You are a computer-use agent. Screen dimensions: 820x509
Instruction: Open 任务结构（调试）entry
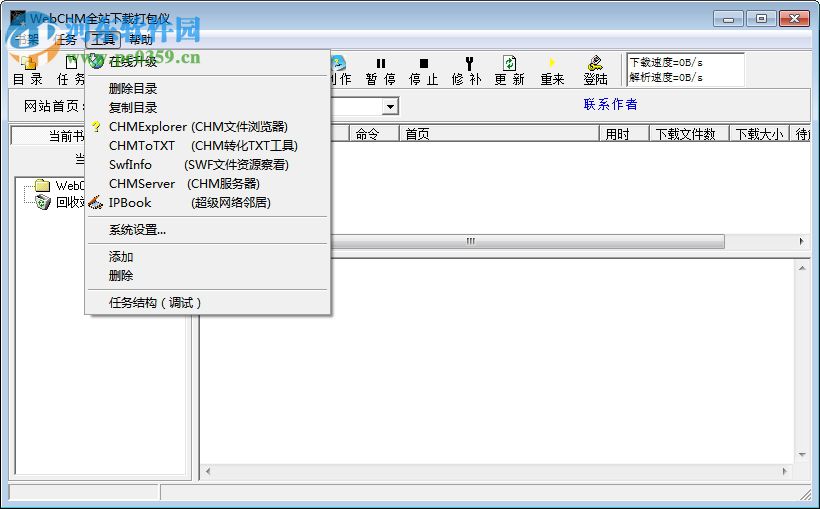coord(208,302)
